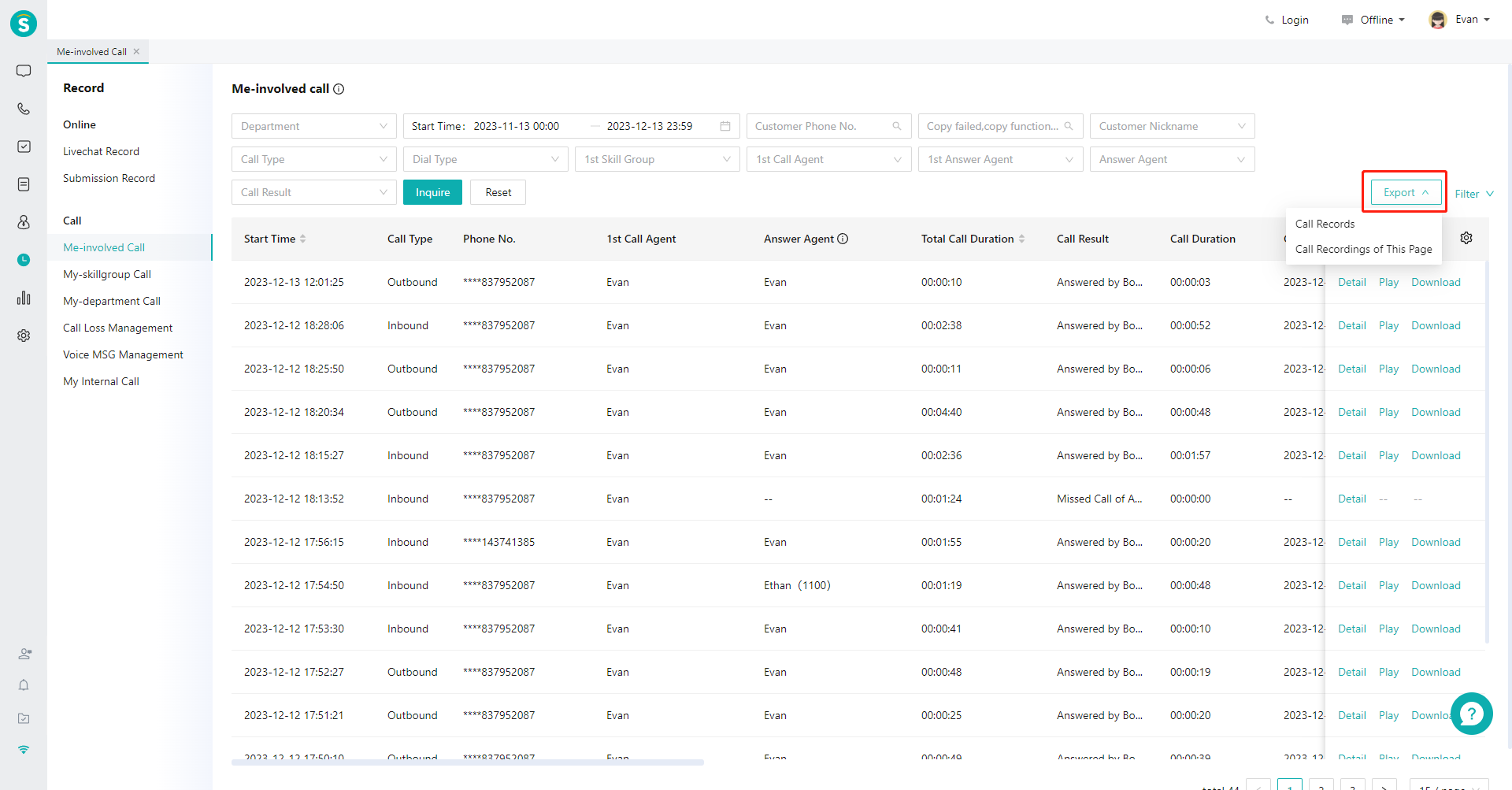Open My-skillgroup Call menu item
Screen dimensions: 1512x790
107,274
